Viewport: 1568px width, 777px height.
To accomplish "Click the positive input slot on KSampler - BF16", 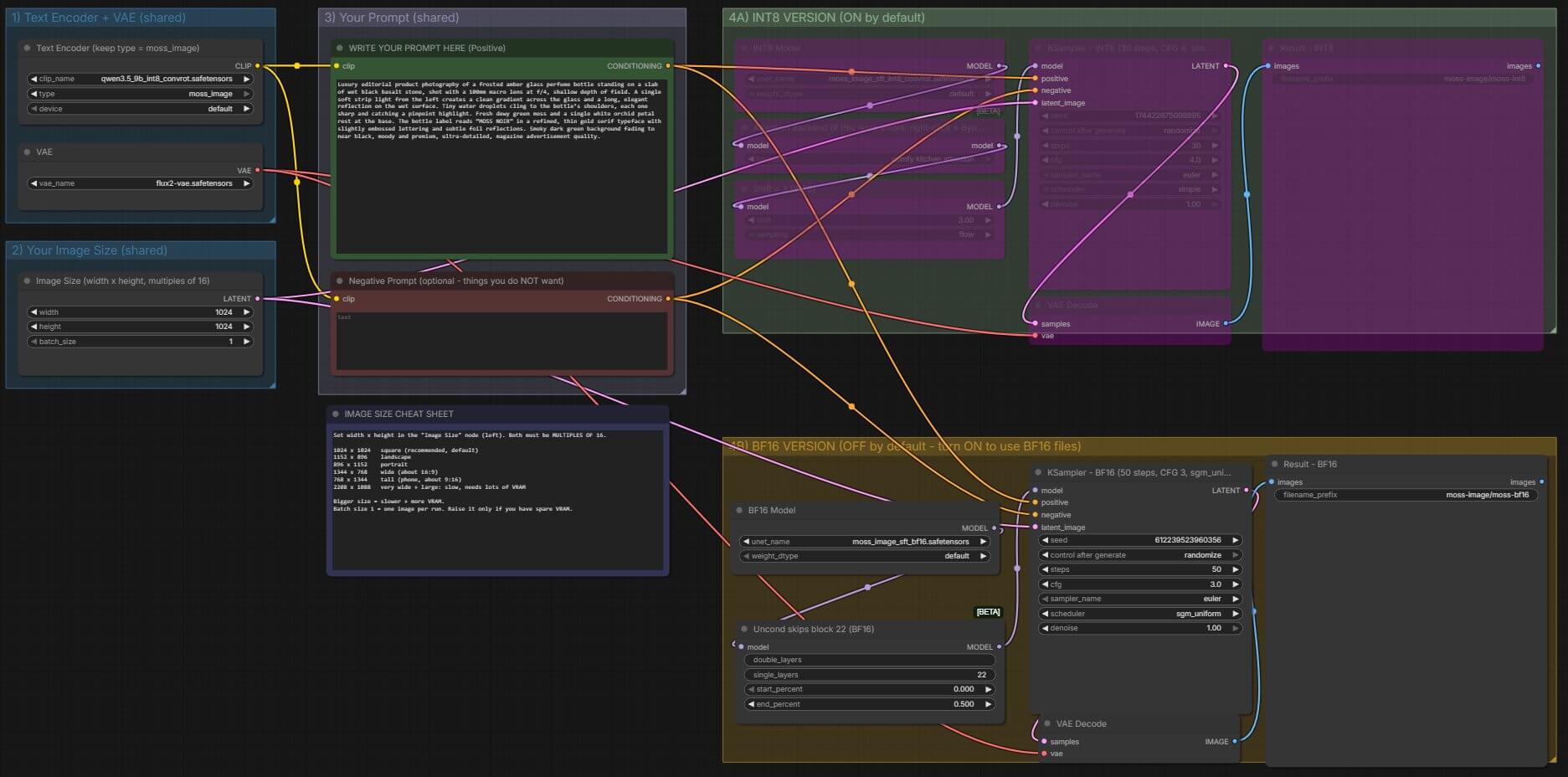I will (x=1036, y=502).
